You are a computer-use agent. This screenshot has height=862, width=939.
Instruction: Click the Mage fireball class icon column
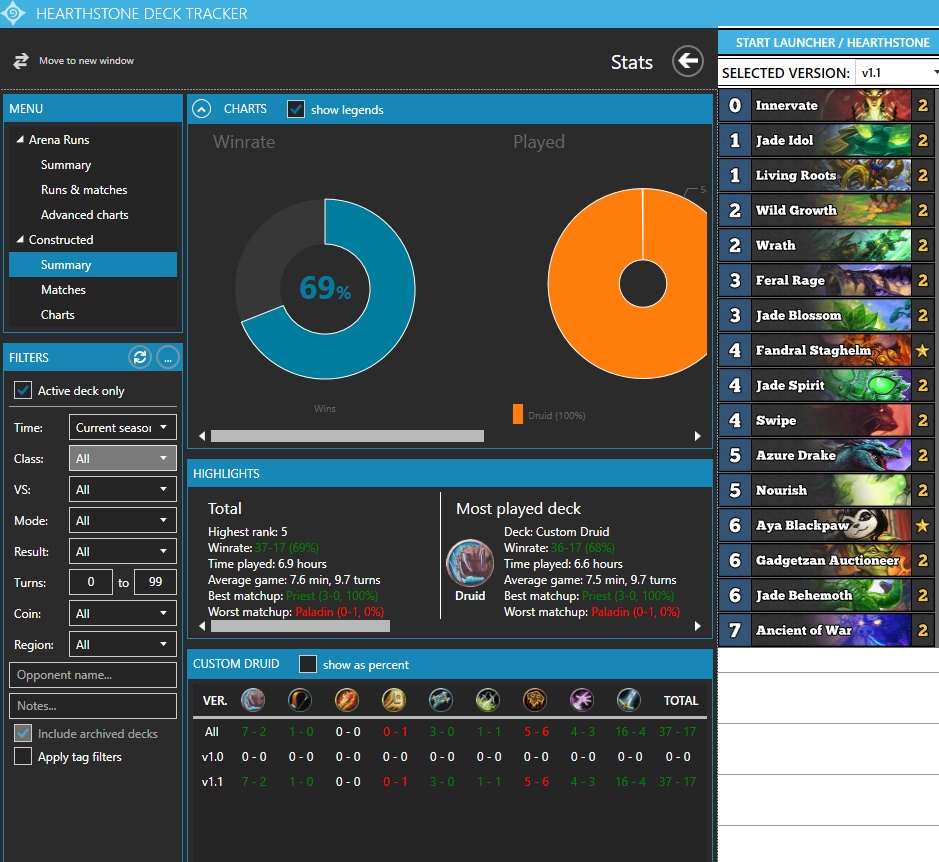click(347, 700)
